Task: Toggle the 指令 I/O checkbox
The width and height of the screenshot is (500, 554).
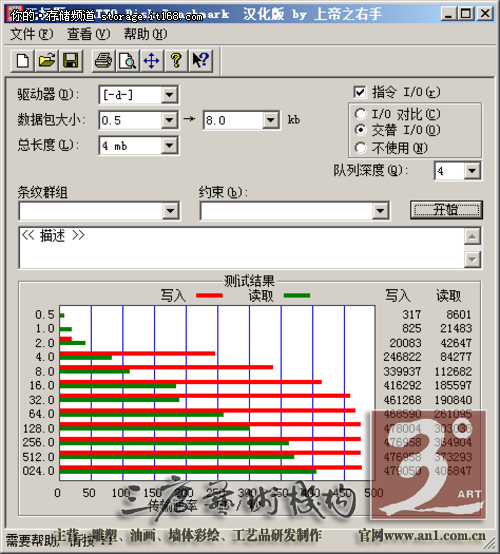Action: [x=359, y=93]
